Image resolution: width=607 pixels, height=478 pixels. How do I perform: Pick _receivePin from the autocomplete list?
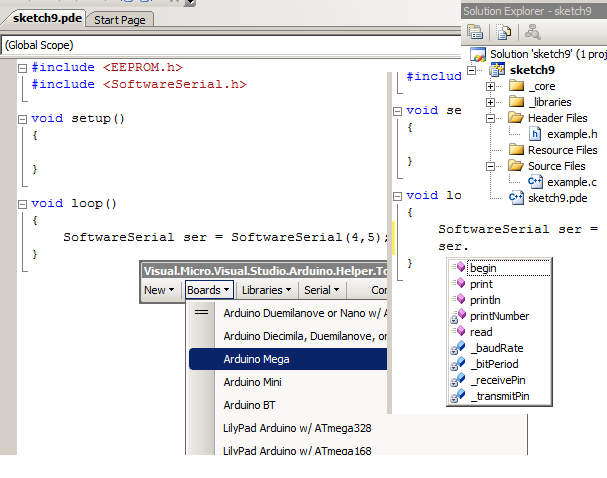(498, 380)
